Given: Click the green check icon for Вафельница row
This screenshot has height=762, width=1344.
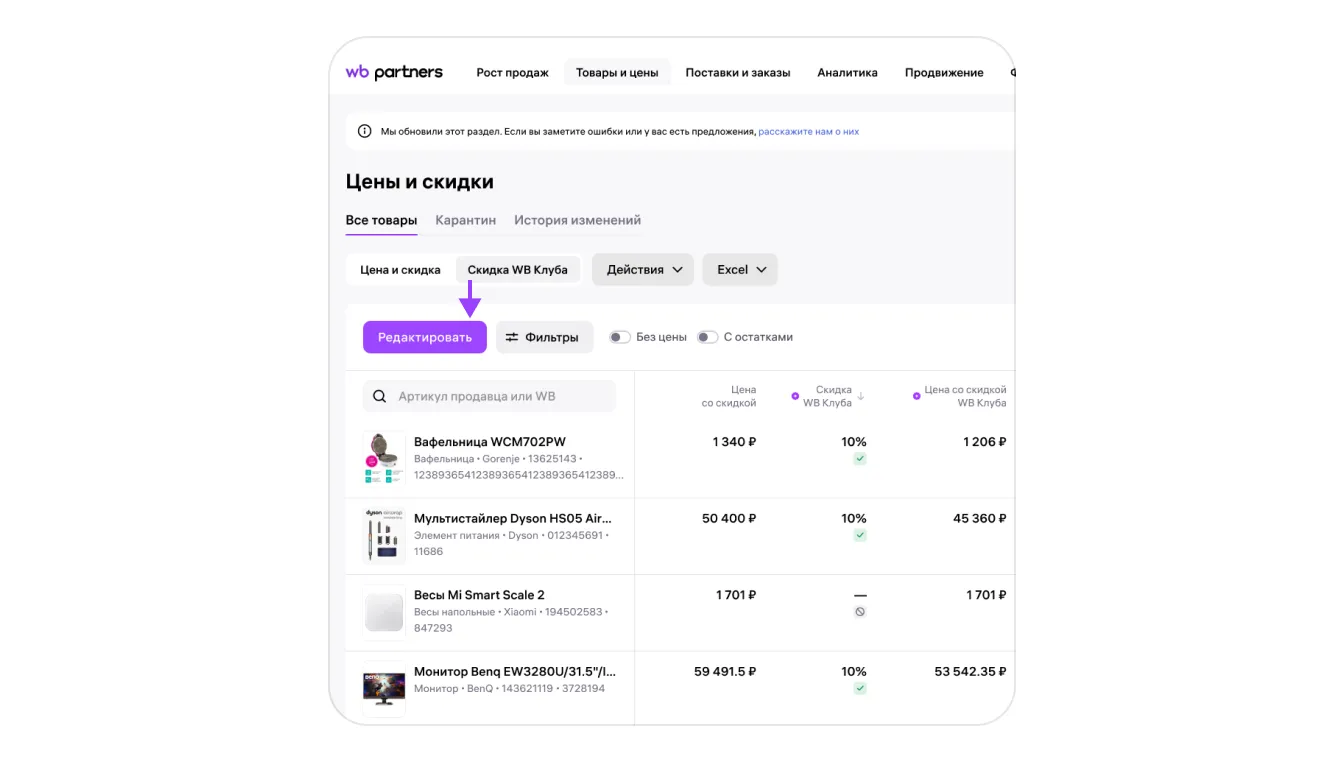Looking at the screenshot, I should 860,459.
